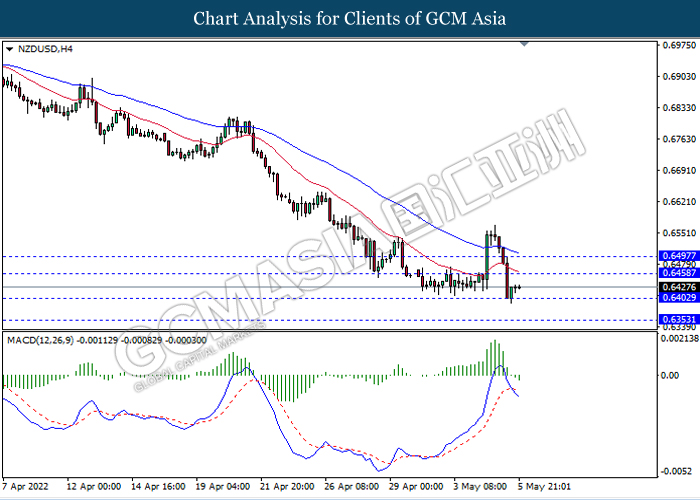Click the 21 Apr 20:00 time label

[288, 486]
